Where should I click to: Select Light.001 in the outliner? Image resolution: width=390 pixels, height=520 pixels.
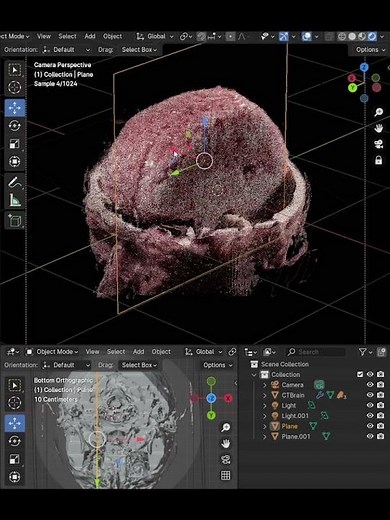click(295, 416)
